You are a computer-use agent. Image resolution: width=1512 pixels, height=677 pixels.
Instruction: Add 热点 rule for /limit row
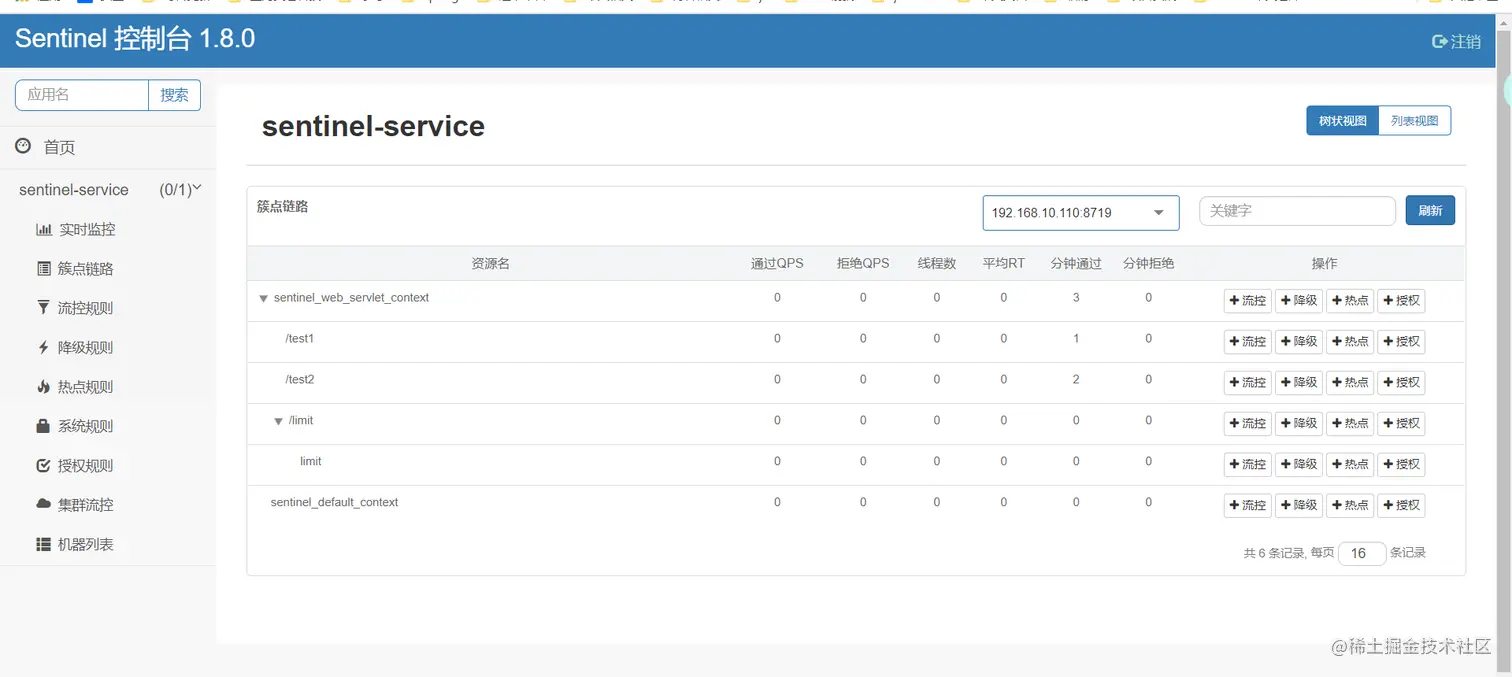[x=1350, y=424]
